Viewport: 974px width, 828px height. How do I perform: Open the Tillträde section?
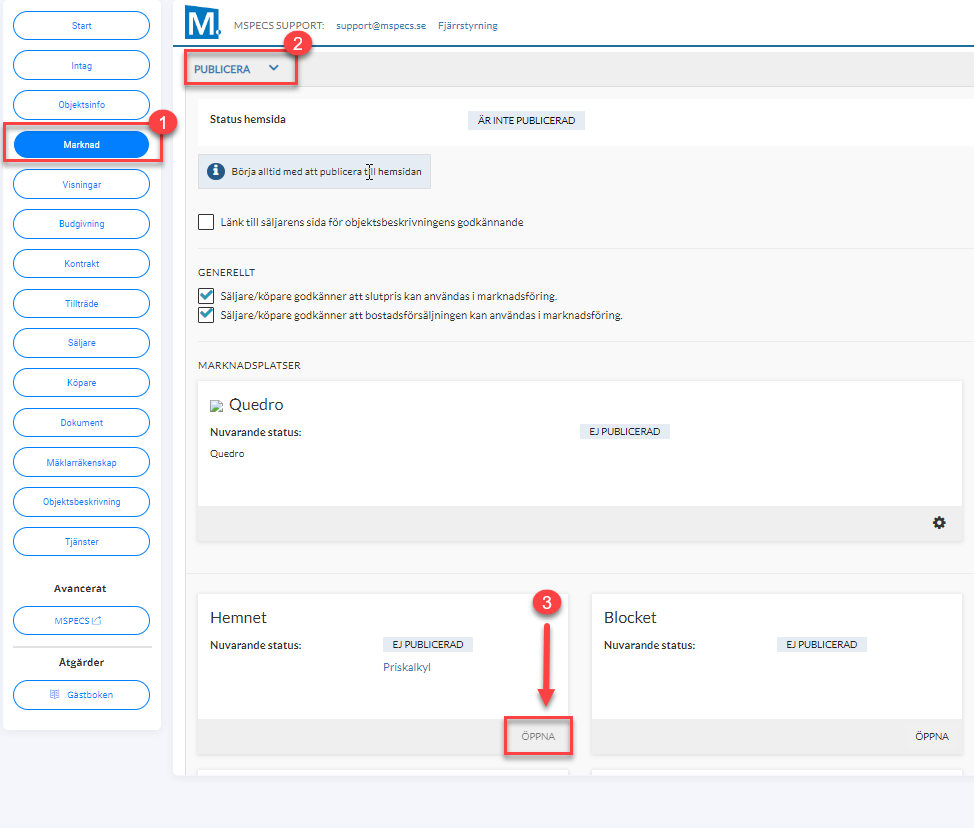click(x=81, y=303)
